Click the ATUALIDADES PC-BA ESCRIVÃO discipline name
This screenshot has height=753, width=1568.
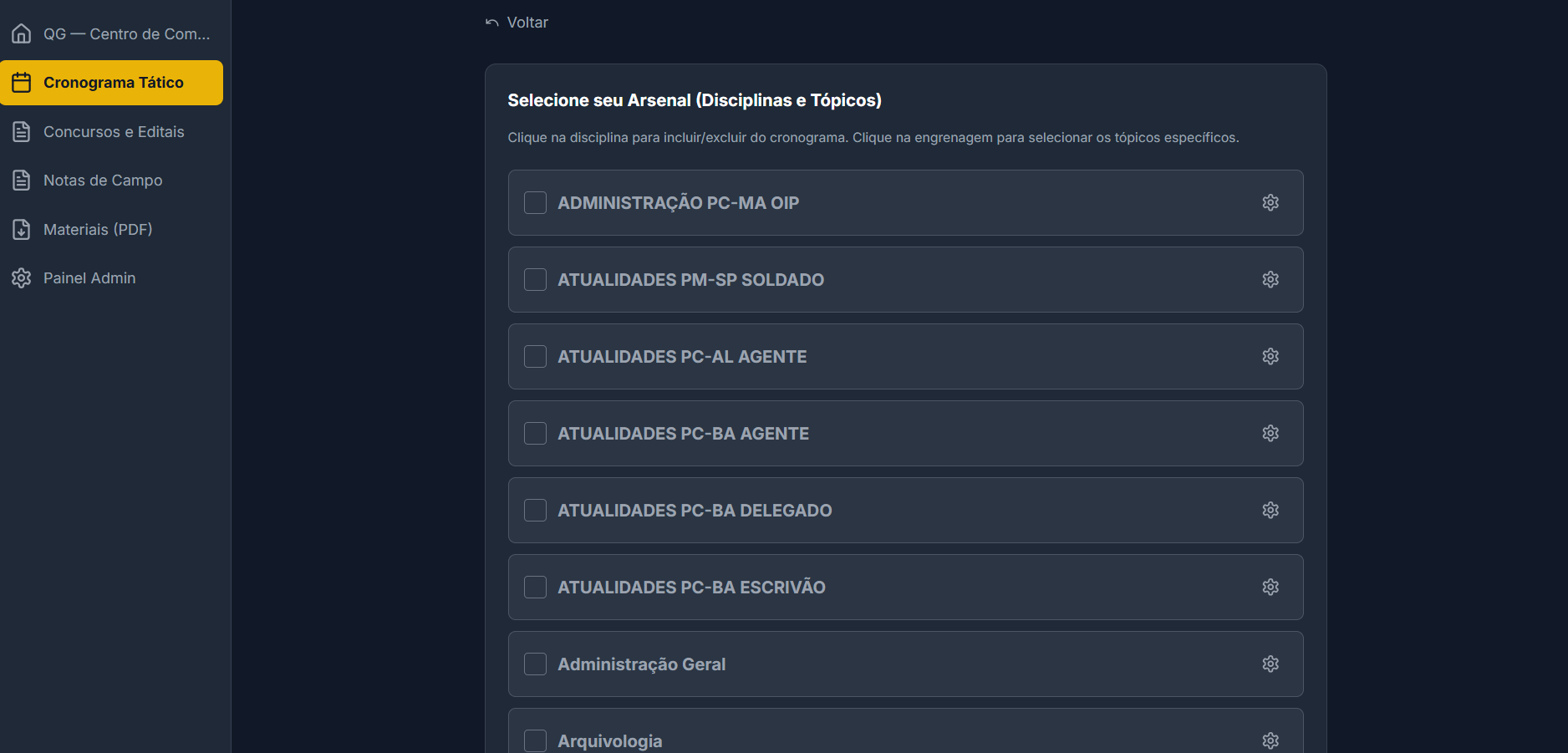click(x=692, y=588)
